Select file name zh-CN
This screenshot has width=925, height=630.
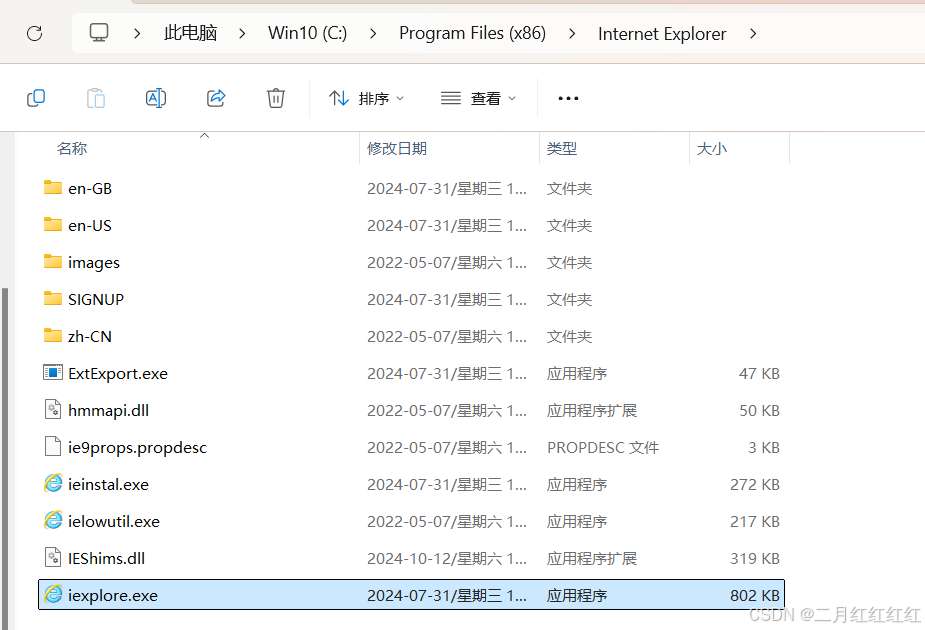coord(90,337)
